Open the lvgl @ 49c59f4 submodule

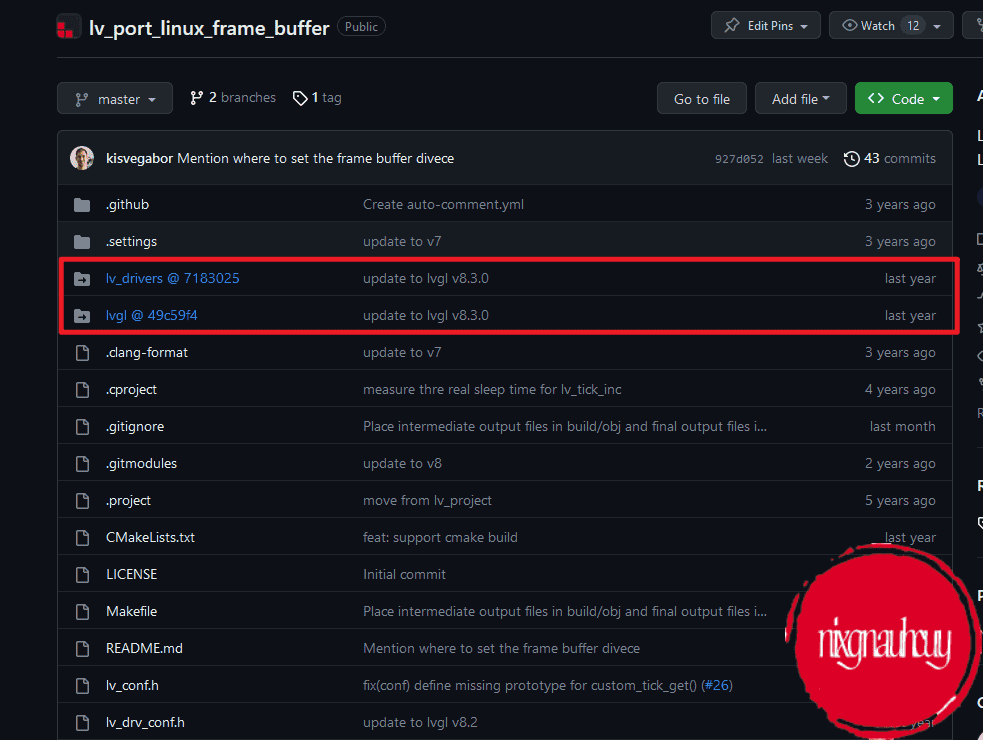coord(152,315)
